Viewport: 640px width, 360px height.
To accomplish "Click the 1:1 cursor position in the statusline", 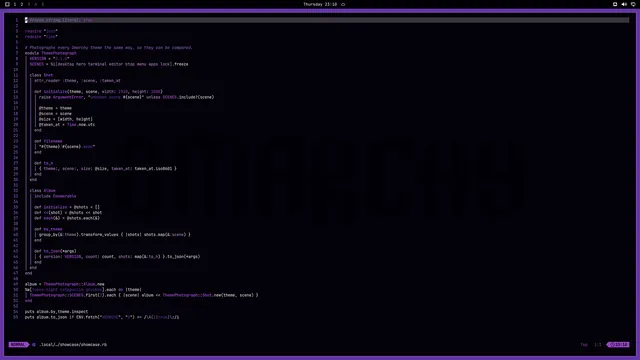I will coord(598,344).
